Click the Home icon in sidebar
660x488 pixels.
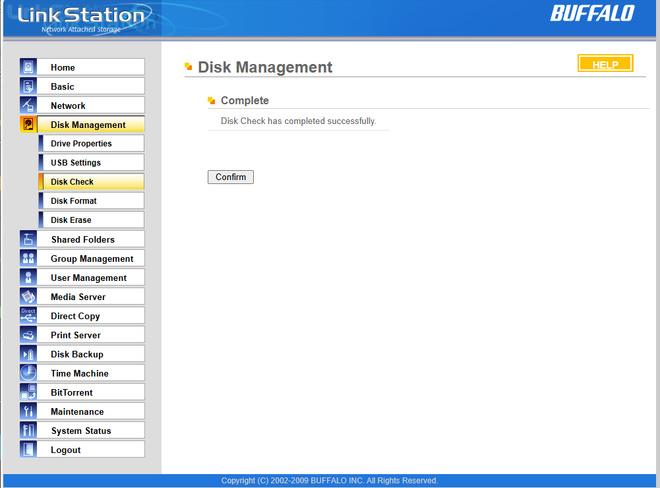[28, 67]
